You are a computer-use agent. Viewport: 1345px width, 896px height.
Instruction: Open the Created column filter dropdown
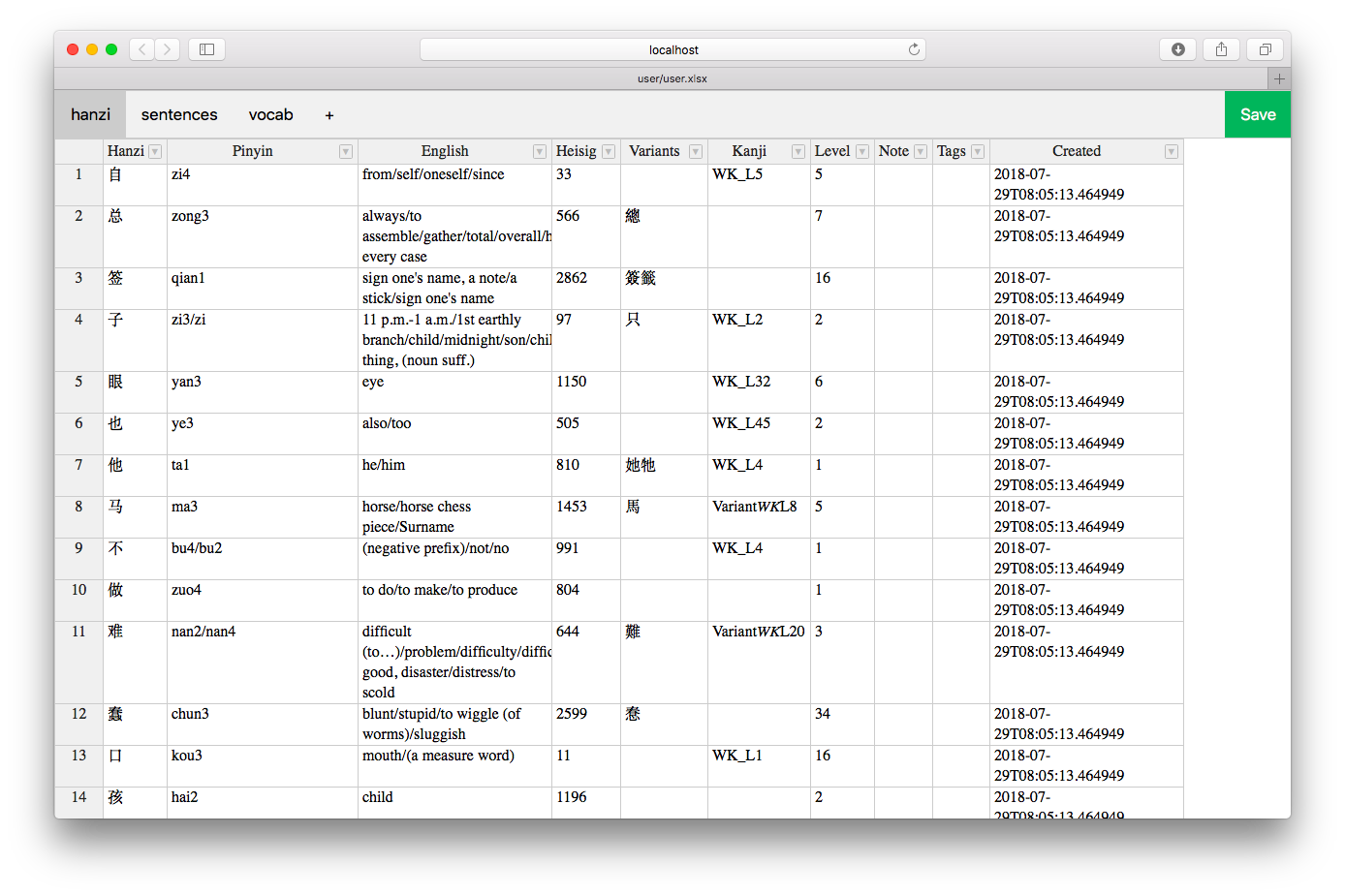[1172, 152]
